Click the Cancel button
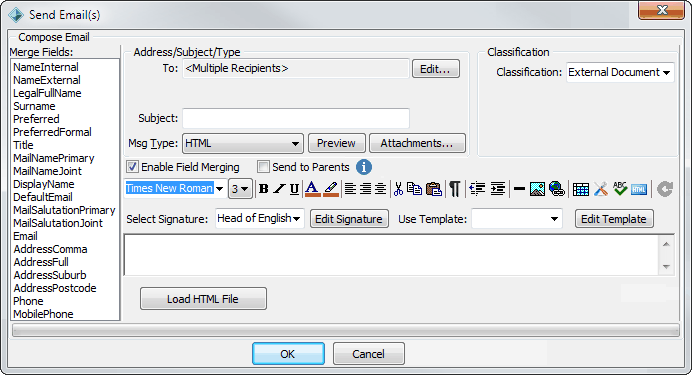Screen dimensions: 692x375 369,354
